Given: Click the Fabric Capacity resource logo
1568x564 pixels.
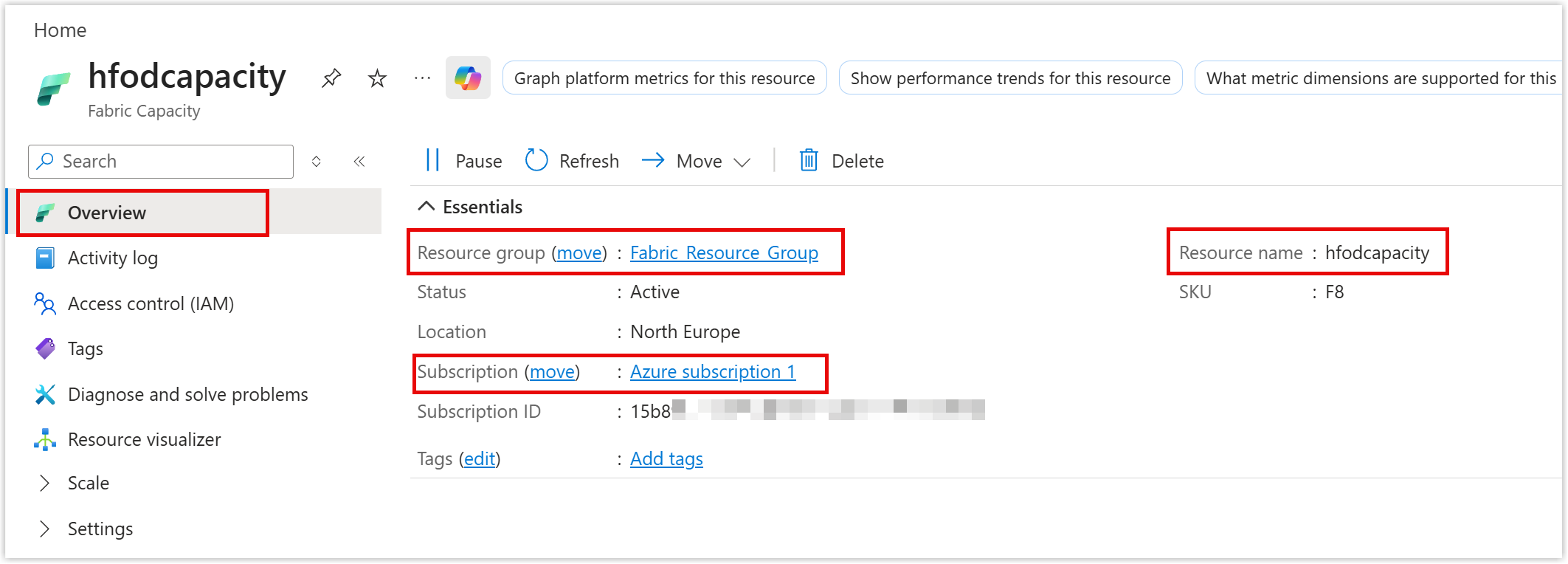Looking at the screenshot, I should click(53, 89).
